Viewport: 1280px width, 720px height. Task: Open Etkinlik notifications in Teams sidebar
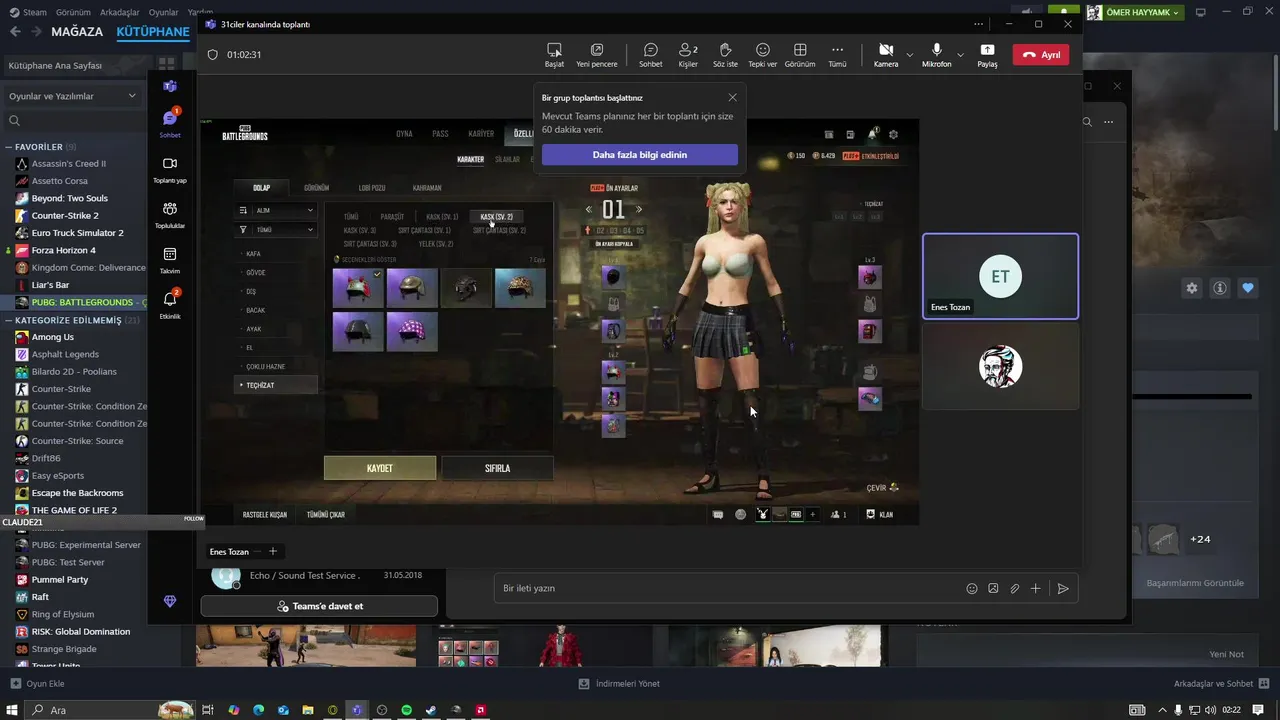click(170, 304)
